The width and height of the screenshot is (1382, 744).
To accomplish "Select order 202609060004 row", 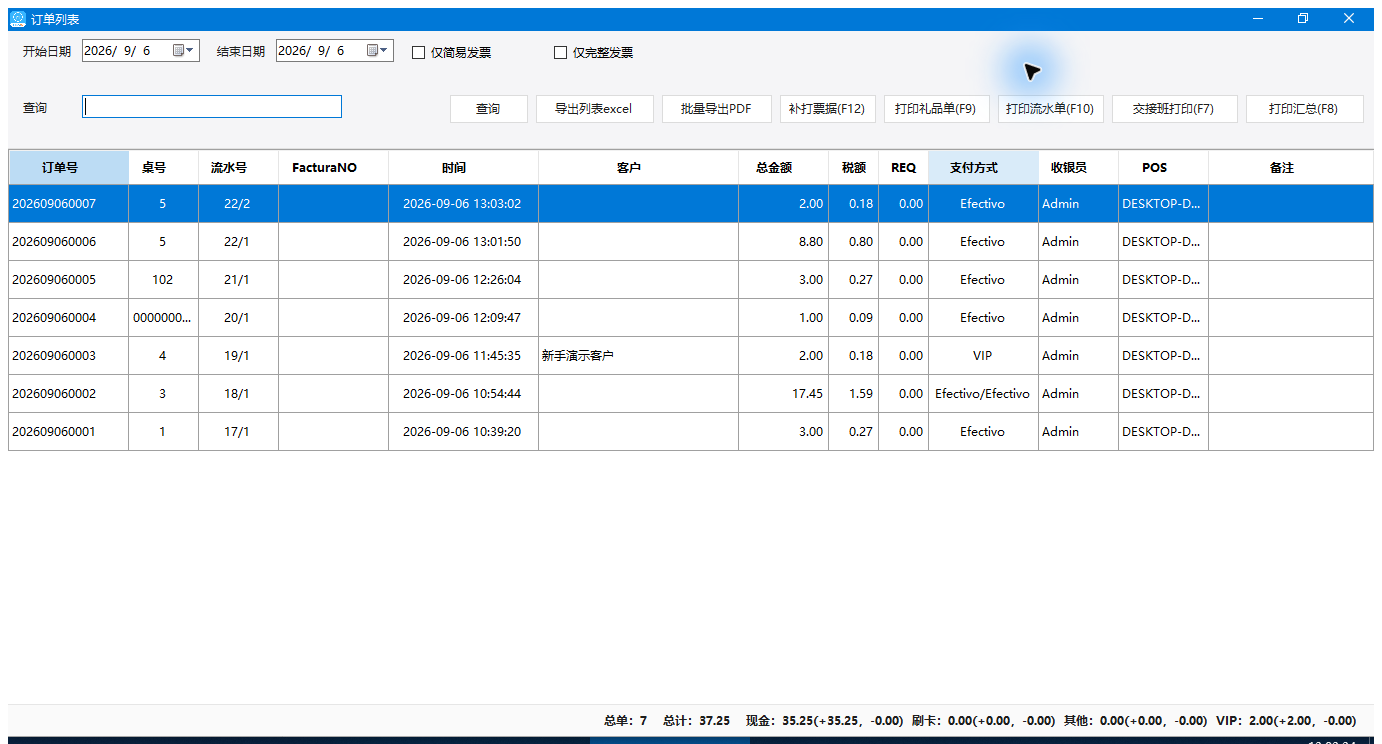I will 691,318.
